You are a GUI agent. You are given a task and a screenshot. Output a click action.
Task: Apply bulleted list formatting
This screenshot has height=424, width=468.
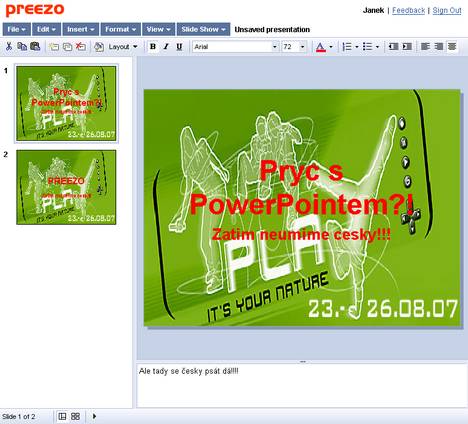coord(367,47)
